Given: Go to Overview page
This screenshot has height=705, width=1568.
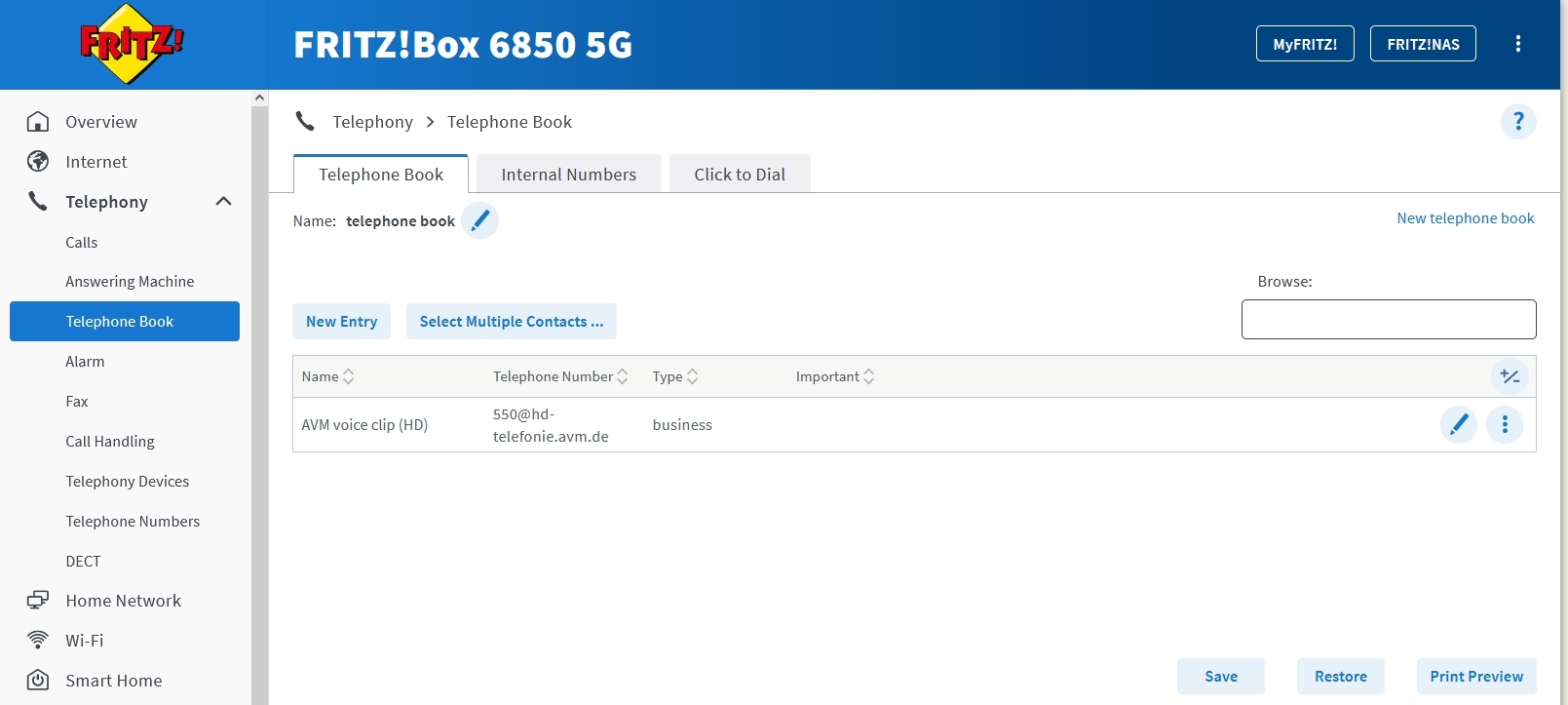Looking at the screenshot, I should (101, 122).
